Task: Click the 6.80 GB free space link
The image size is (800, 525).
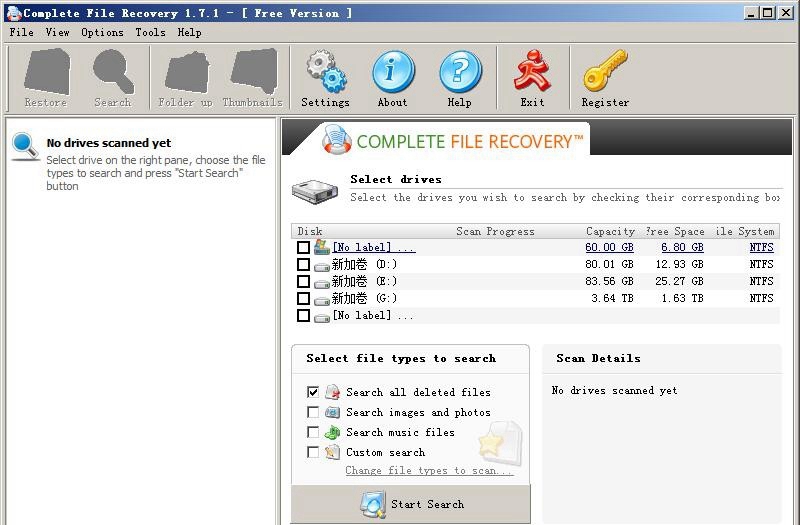Action: [x=682, y=247]
